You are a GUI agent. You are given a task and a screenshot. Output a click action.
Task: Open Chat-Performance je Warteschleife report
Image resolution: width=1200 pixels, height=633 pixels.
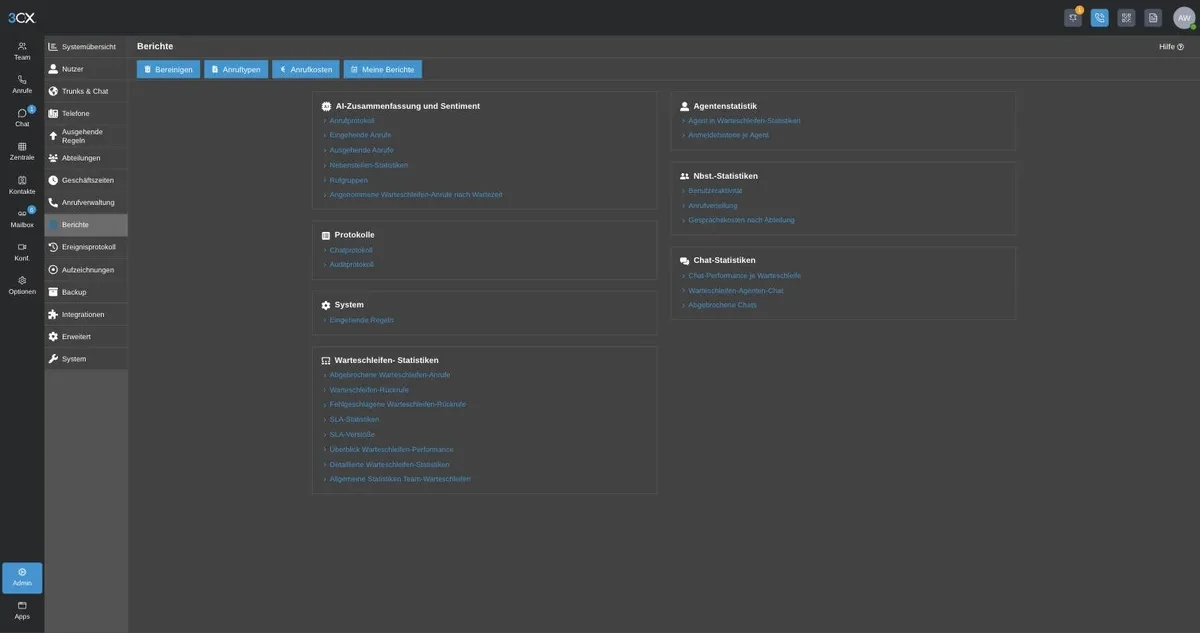tap(745, 276)
